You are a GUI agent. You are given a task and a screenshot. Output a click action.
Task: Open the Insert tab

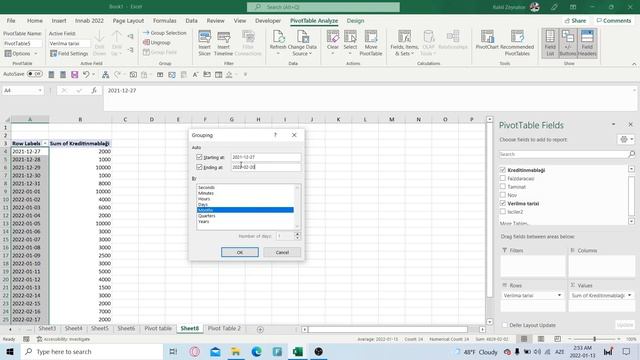[59, 20]
